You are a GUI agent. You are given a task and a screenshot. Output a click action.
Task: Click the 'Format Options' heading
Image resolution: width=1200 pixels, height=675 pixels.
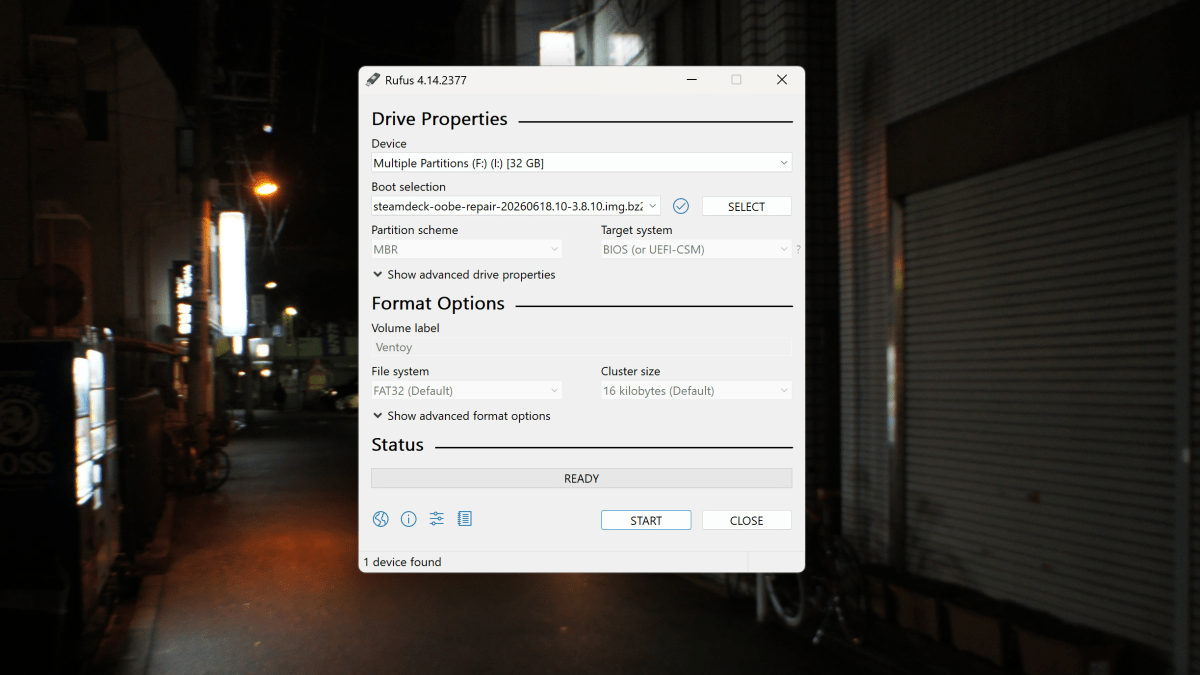438,303
